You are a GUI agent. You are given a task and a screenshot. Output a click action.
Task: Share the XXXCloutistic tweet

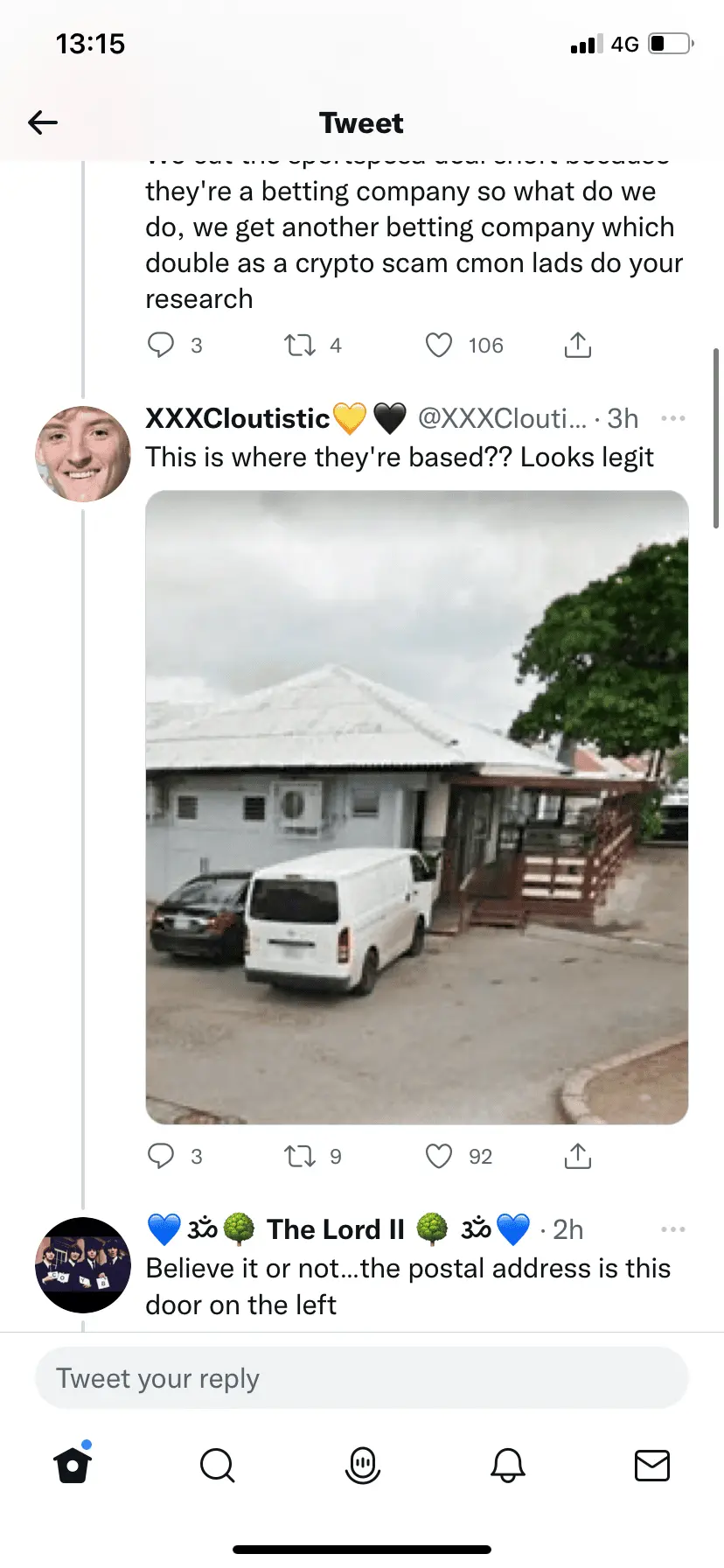click(577, 1156)
